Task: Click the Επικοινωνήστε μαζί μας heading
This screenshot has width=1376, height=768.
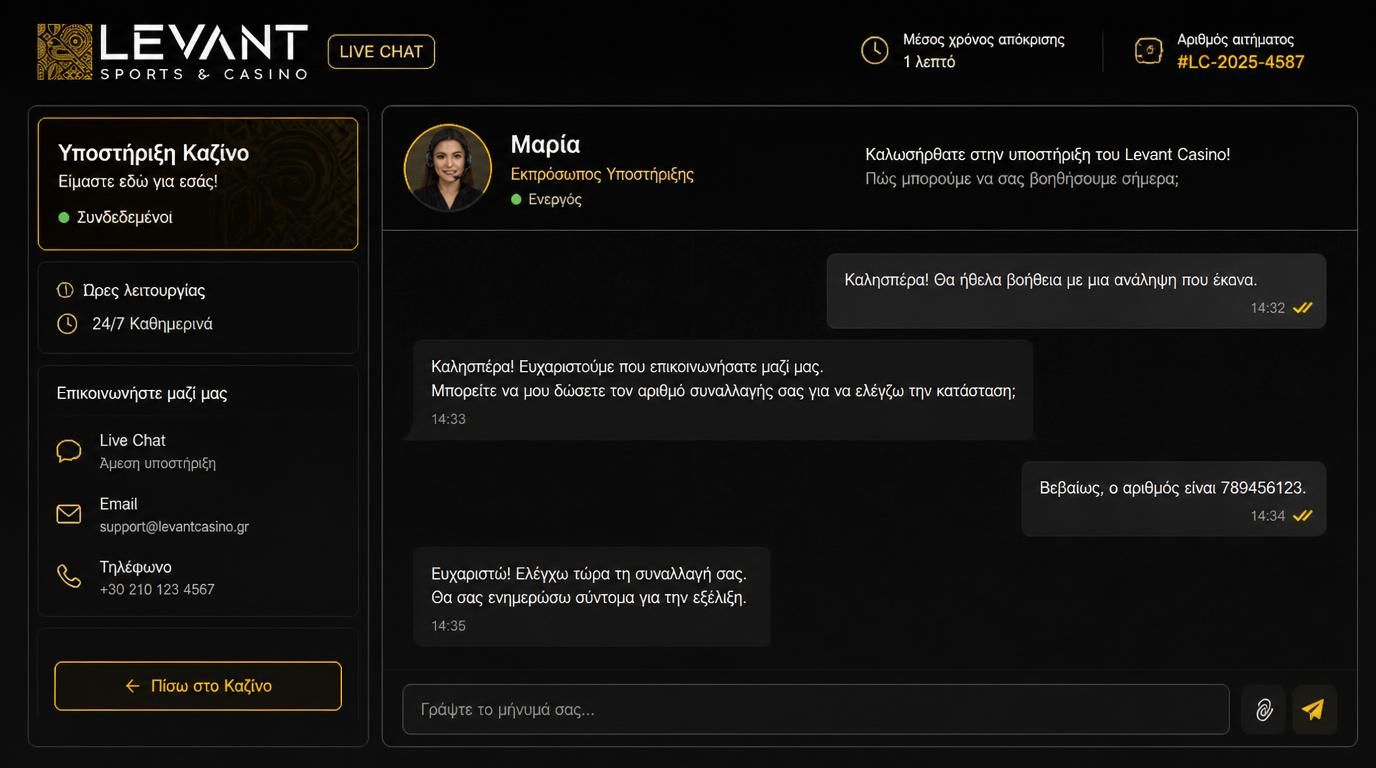Action: (142, 393)
